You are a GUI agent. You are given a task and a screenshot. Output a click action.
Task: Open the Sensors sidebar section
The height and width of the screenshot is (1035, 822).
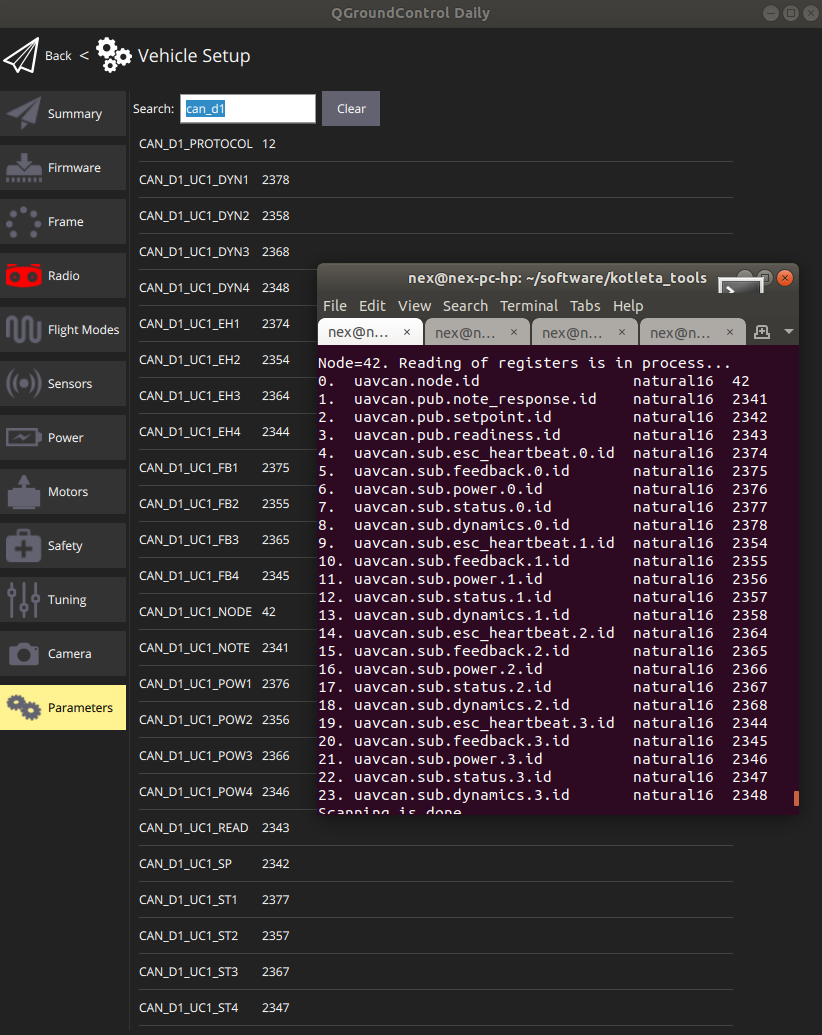coord(63,384)
